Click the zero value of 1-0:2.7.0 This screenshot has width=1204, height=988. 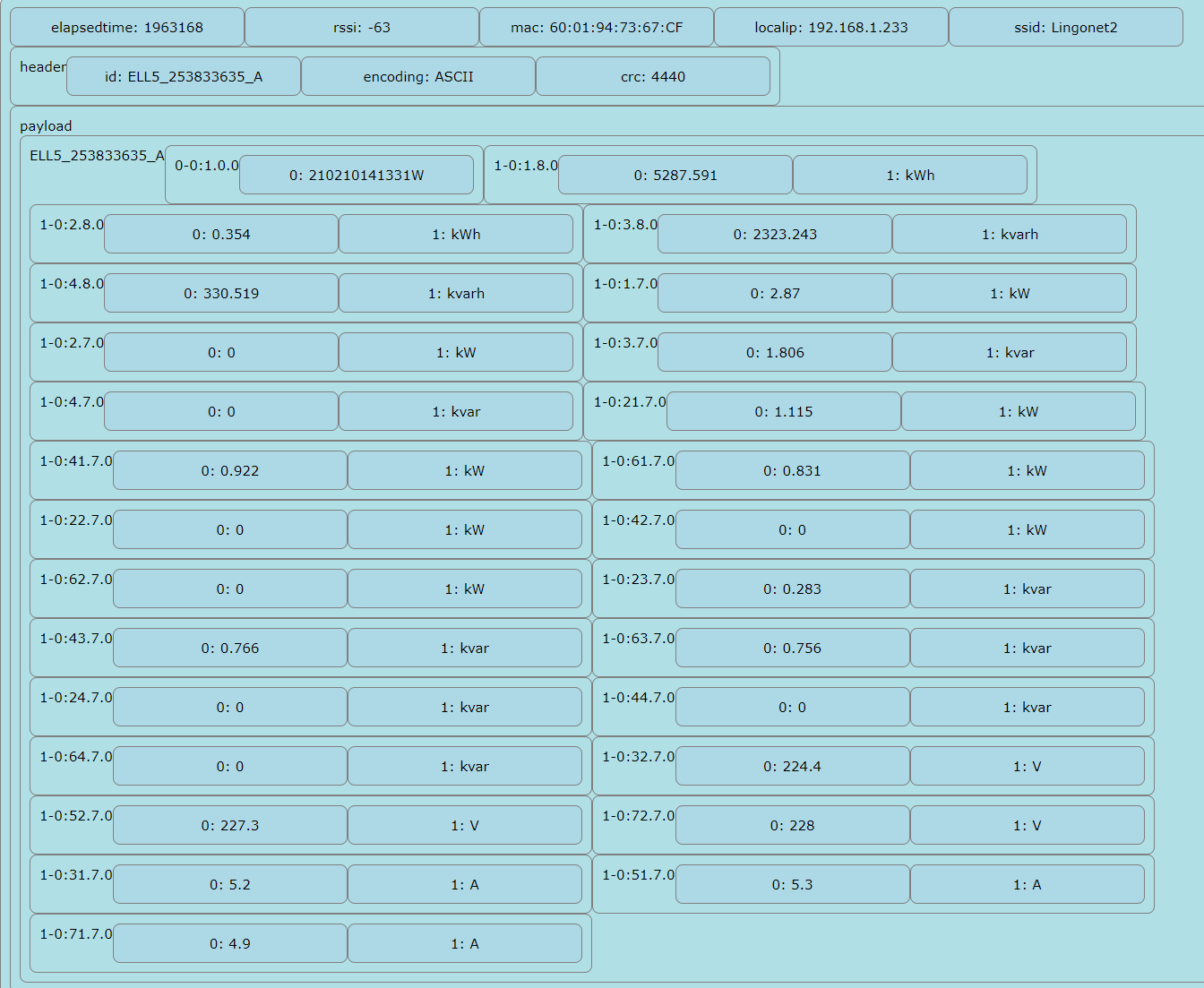[x=221, y=352]
